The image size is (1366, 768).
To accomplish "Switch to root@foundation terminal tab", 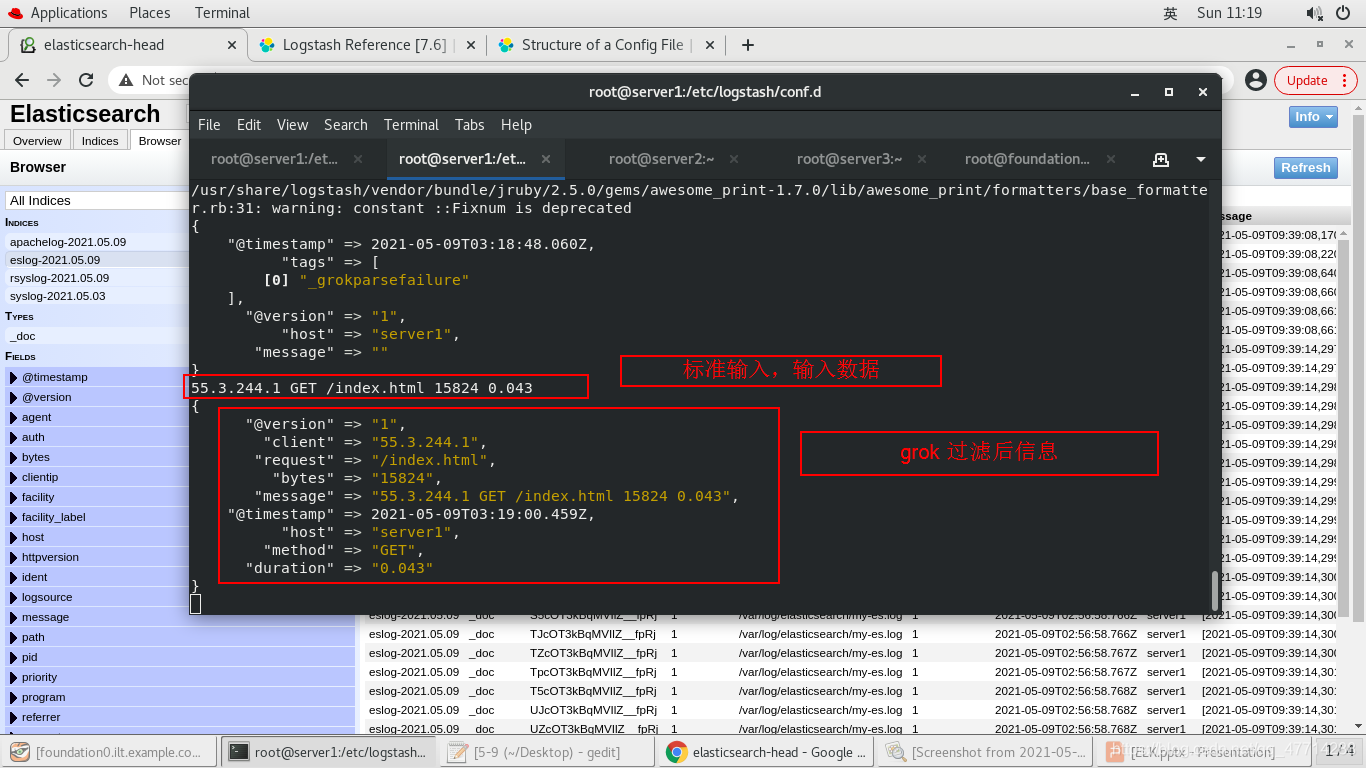I will coord(1027,159).
